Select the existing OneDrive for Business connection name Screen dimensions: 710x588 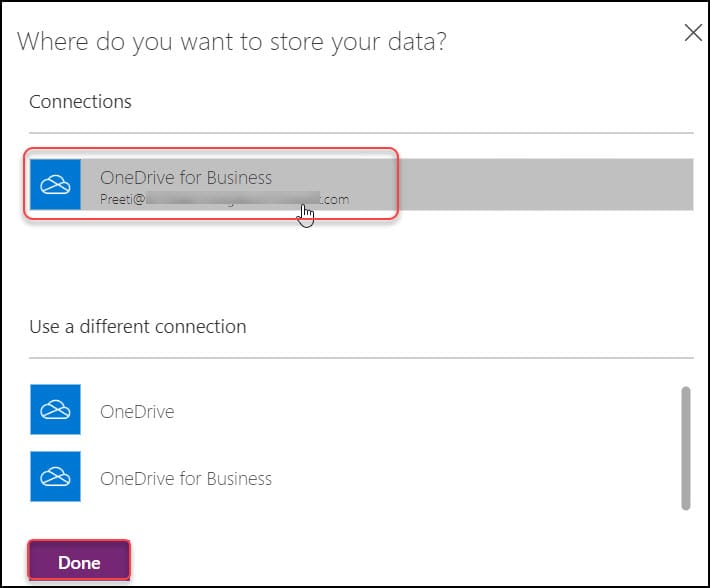[186, 177]
